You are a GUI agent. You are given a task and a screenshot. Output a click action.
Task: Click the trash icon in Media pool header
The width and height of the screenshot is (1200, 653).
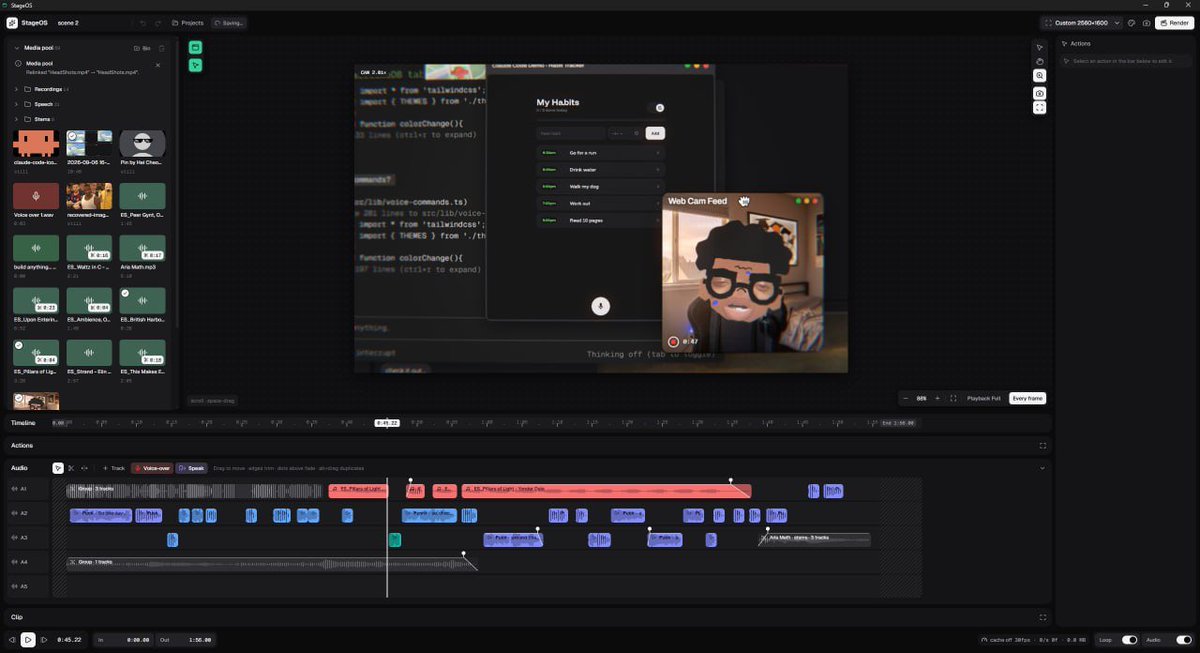pos(161,48)
